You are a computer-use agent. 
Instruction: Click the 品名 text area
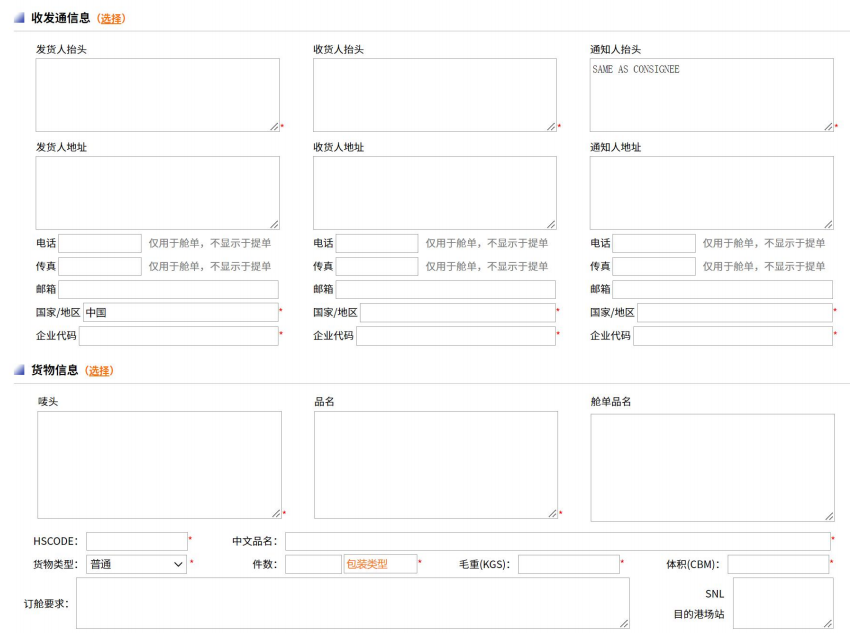click(x=436, y=465)
